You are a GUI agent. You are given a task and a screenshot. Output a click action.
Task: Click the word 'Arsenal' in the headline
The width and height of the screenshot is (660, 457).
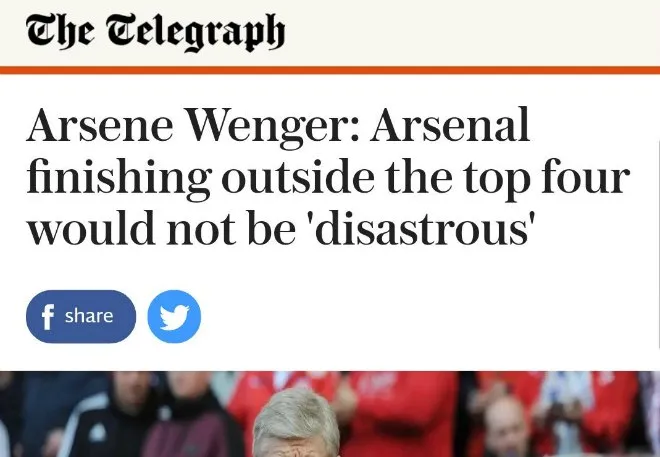tap(455, 127)
